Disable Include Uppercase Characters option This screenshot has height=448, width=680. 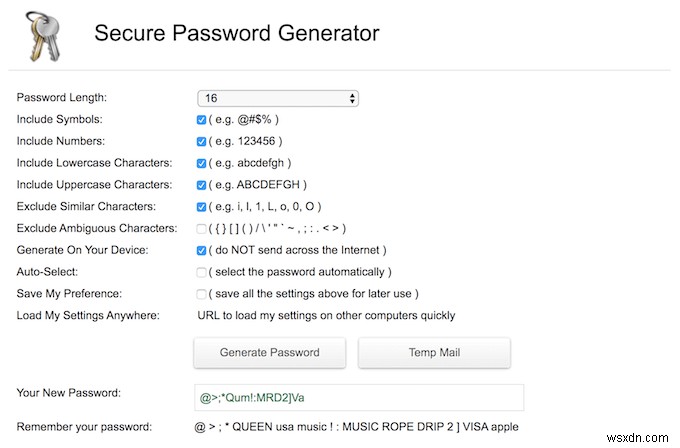click(202, 185)
